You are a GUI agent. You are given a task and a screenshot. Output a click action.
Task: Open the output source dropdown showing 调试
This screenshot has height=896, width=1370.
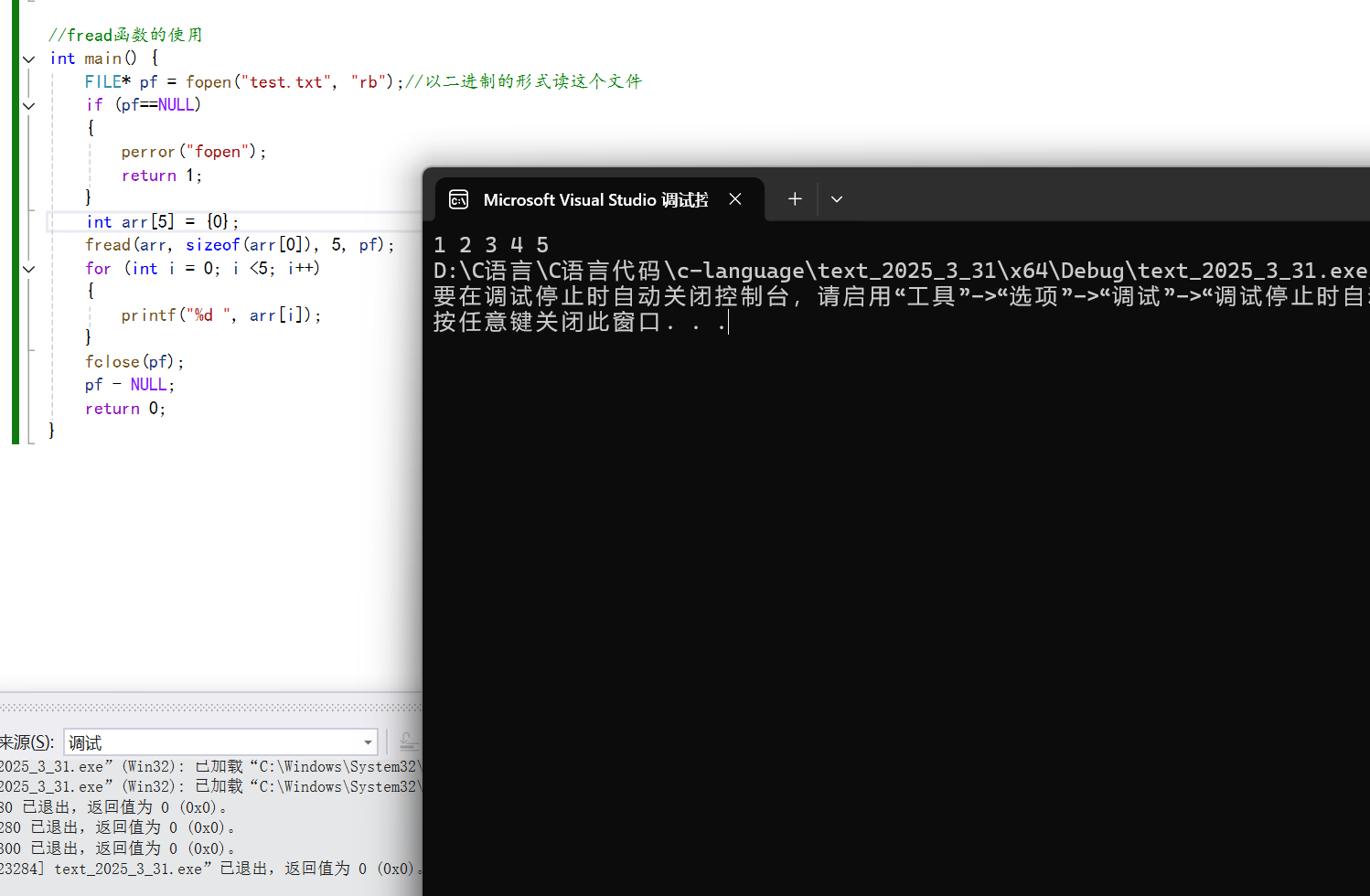pos(220,742)
